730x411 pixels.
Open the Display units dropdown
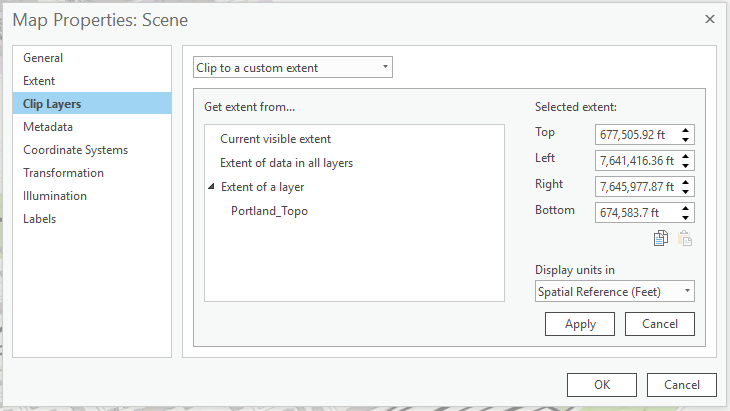[614, 292]
